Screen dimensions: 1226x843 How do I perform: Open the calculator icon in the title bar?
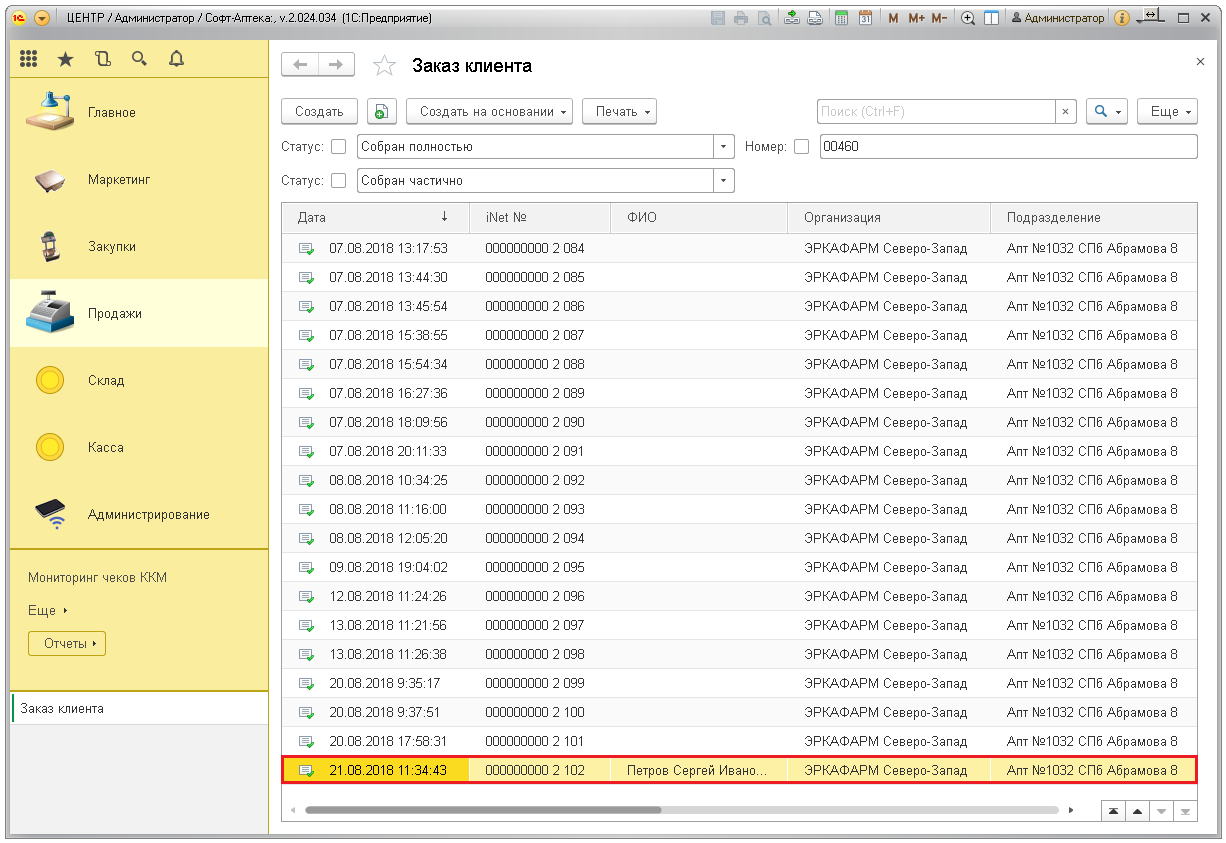tap(842, 18)
